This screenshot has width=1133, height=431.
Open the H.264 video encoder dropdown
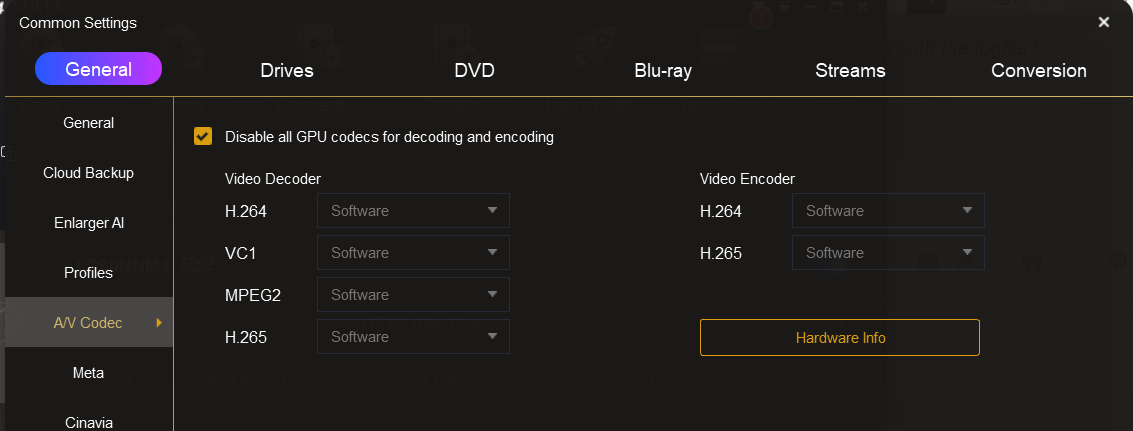888,210
